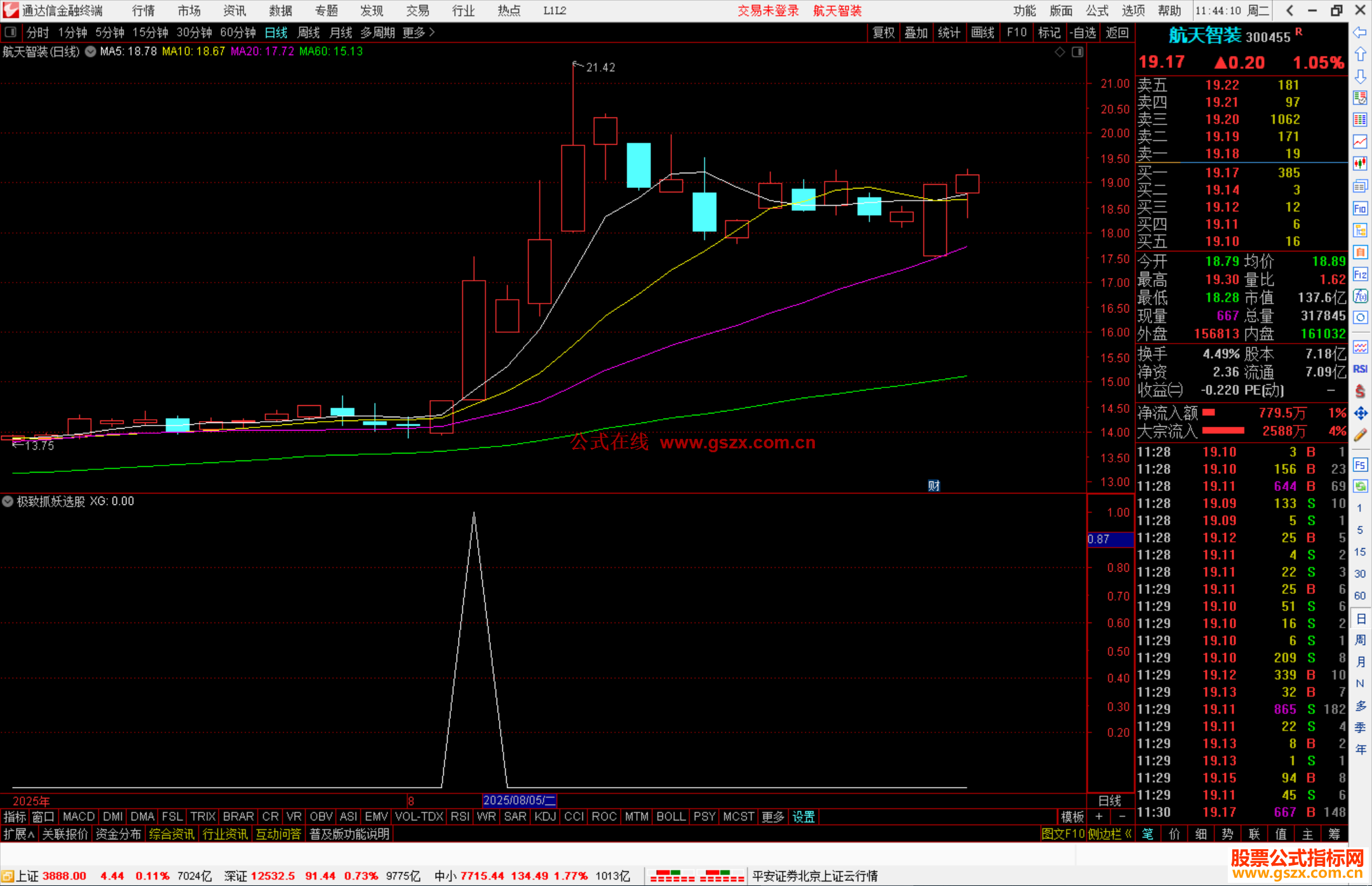Click the back arrow icon in right sidebar
The image size is (1372, 886).
pos(1360,32)
